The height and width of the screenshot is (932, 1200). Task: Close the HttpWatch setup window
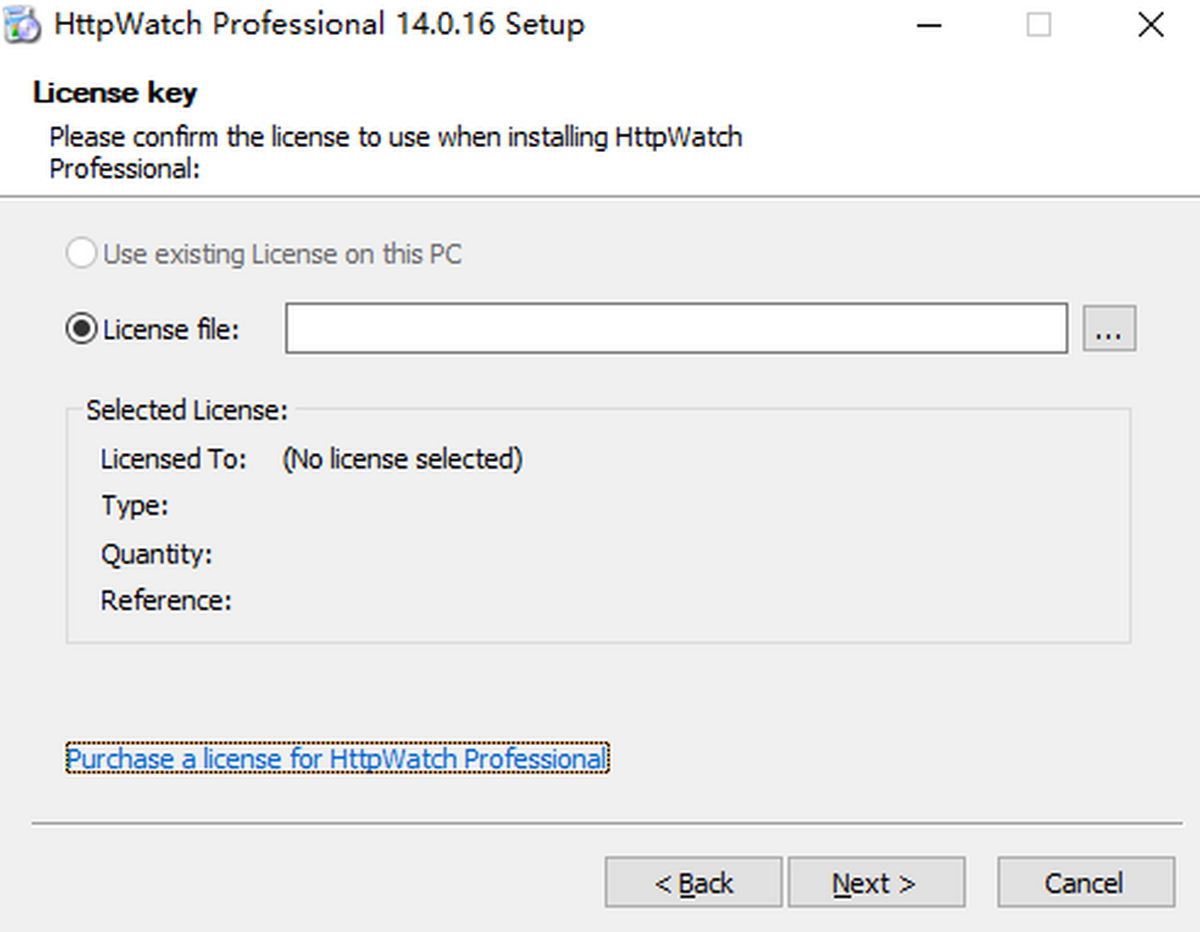(x=1151, y=25)
